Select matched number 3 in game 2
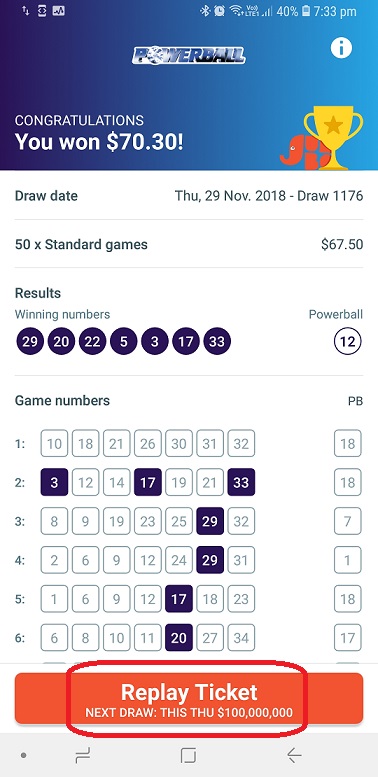Image resolution: width=378 pixels, height=777 pixels. click(x=54, y=482)
